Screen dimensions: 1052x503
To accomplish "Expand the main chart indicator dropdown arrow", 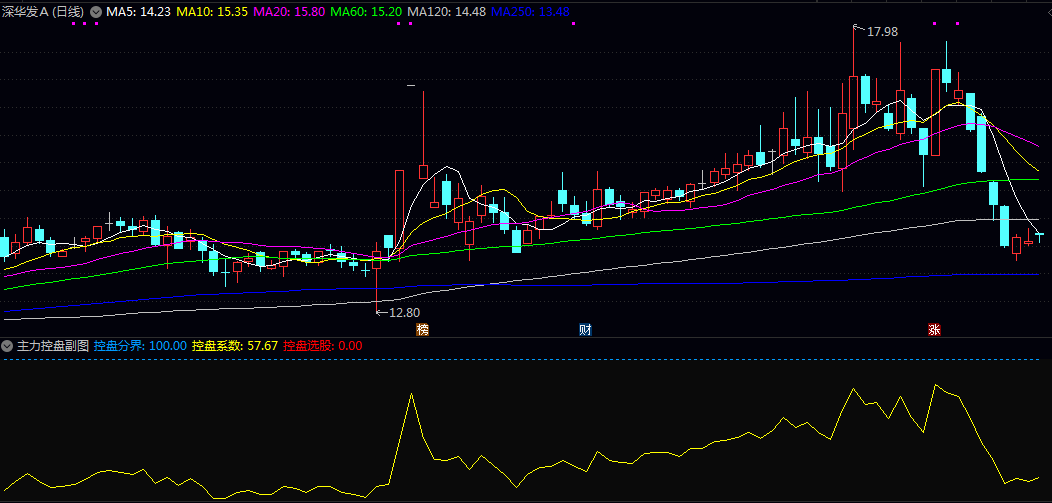I will click(x=96, y=11).
